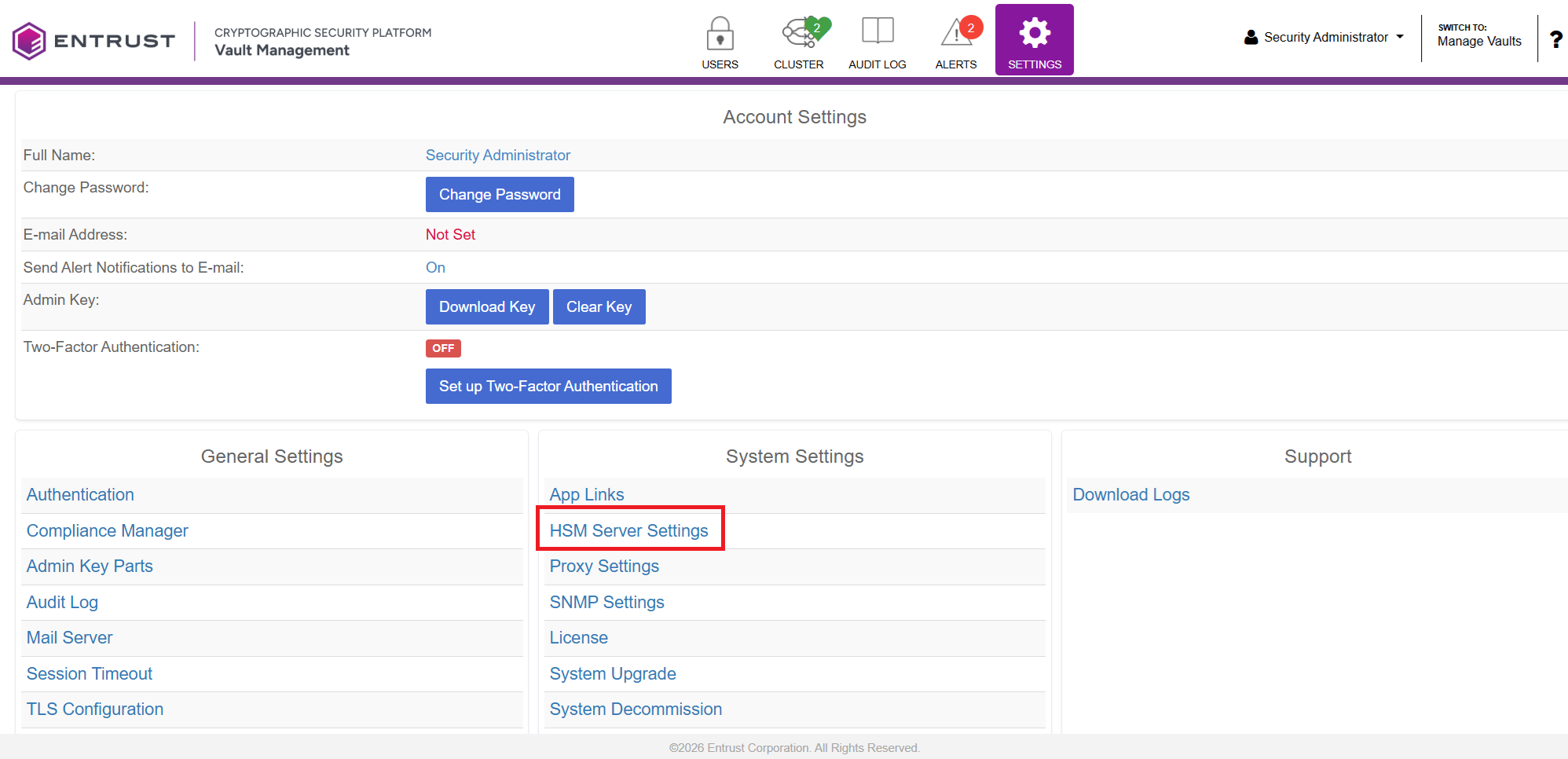Edit the Not Set e-mail address
This screenshot has width=1568, height=759.
(x=450, y=235)
